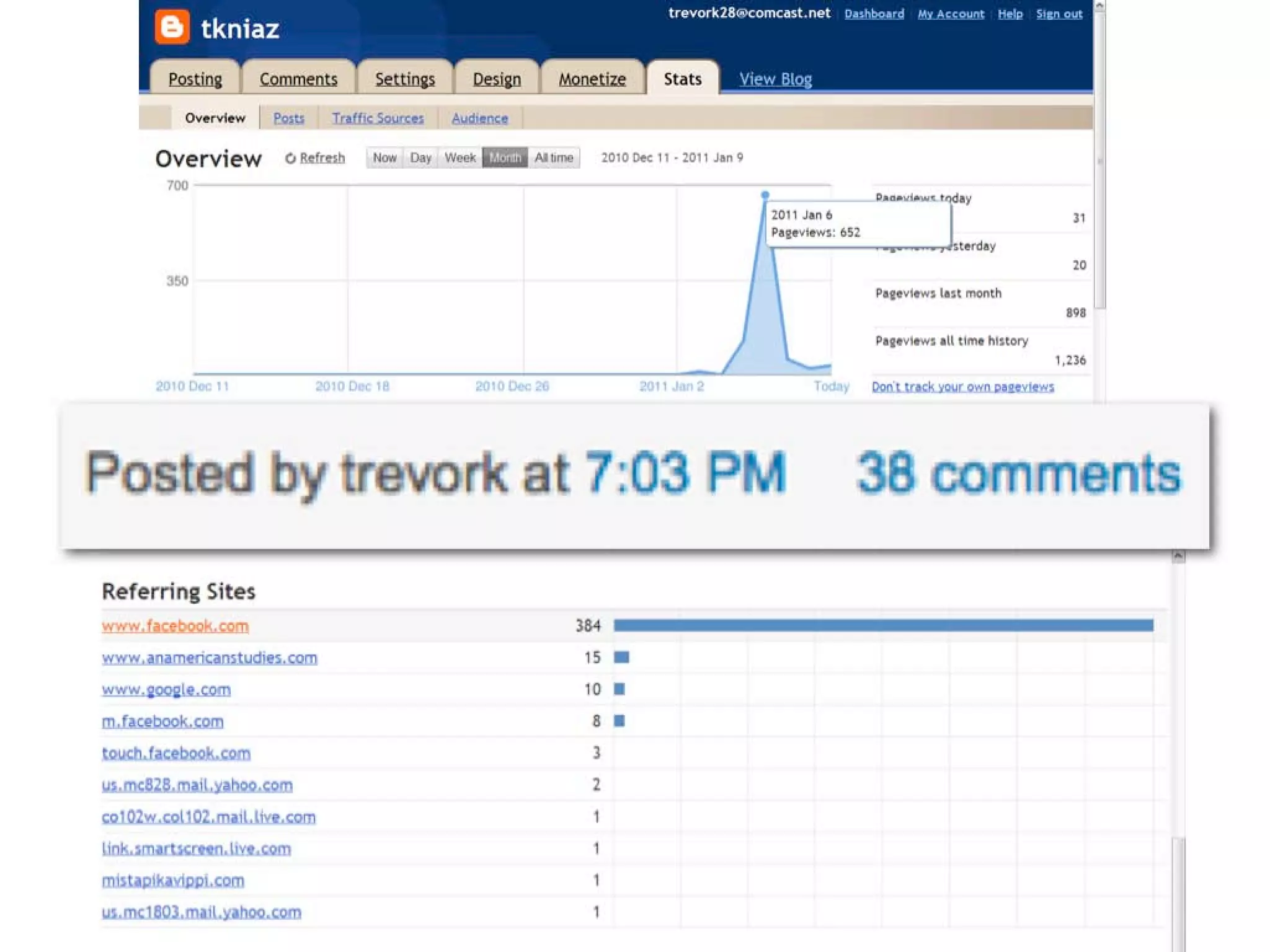Image resolution: width=1270 pixels, height=952 pixels.
Task: Select the Day time range
Action: click(x=420, y=158)
